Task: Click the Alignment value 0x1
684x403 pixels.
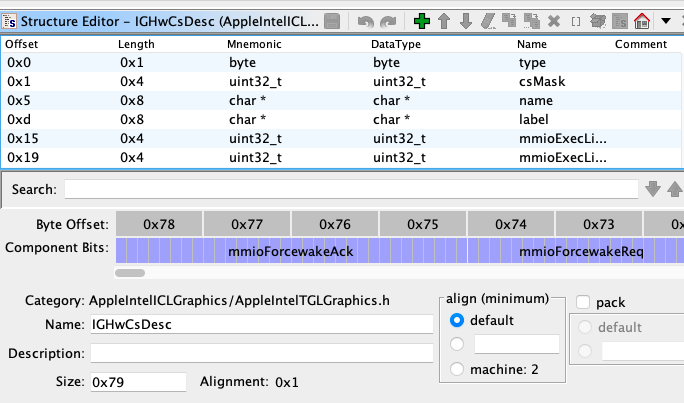Action: [287, 382]
